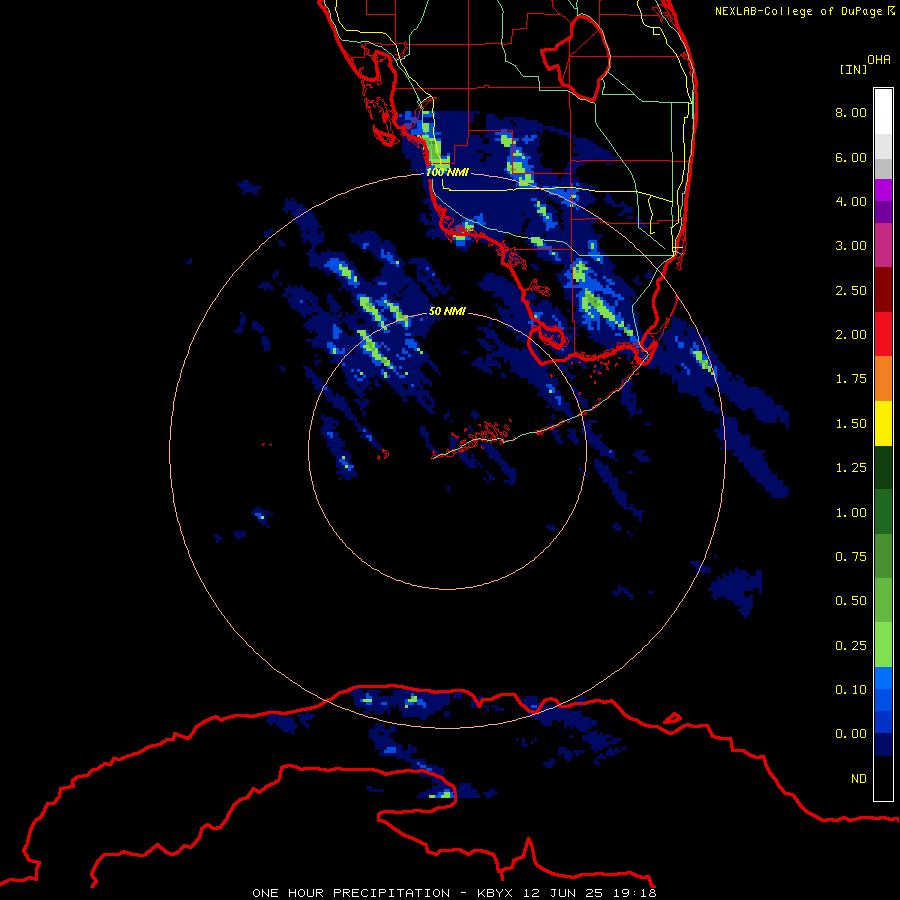Click the 1.50 legend value
This screenshot has height=900, width=900.
(851, 424)
